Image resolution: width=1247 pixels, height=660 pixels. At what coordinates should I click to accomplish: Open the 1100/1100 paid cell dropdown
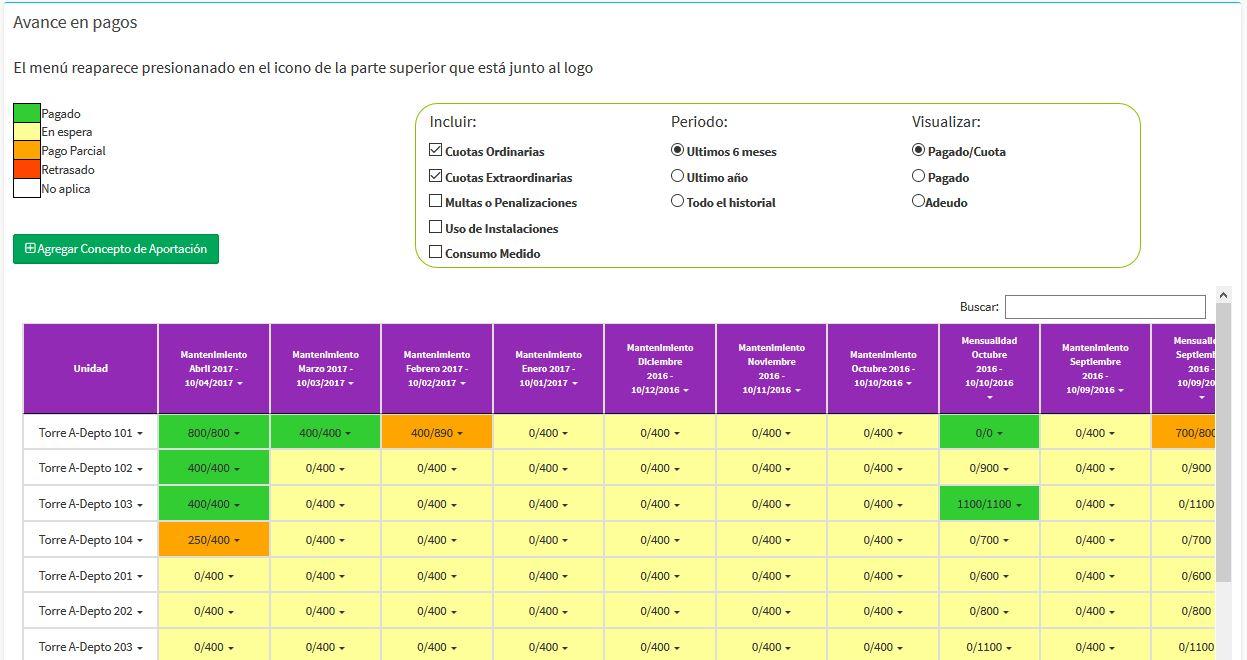989,504
